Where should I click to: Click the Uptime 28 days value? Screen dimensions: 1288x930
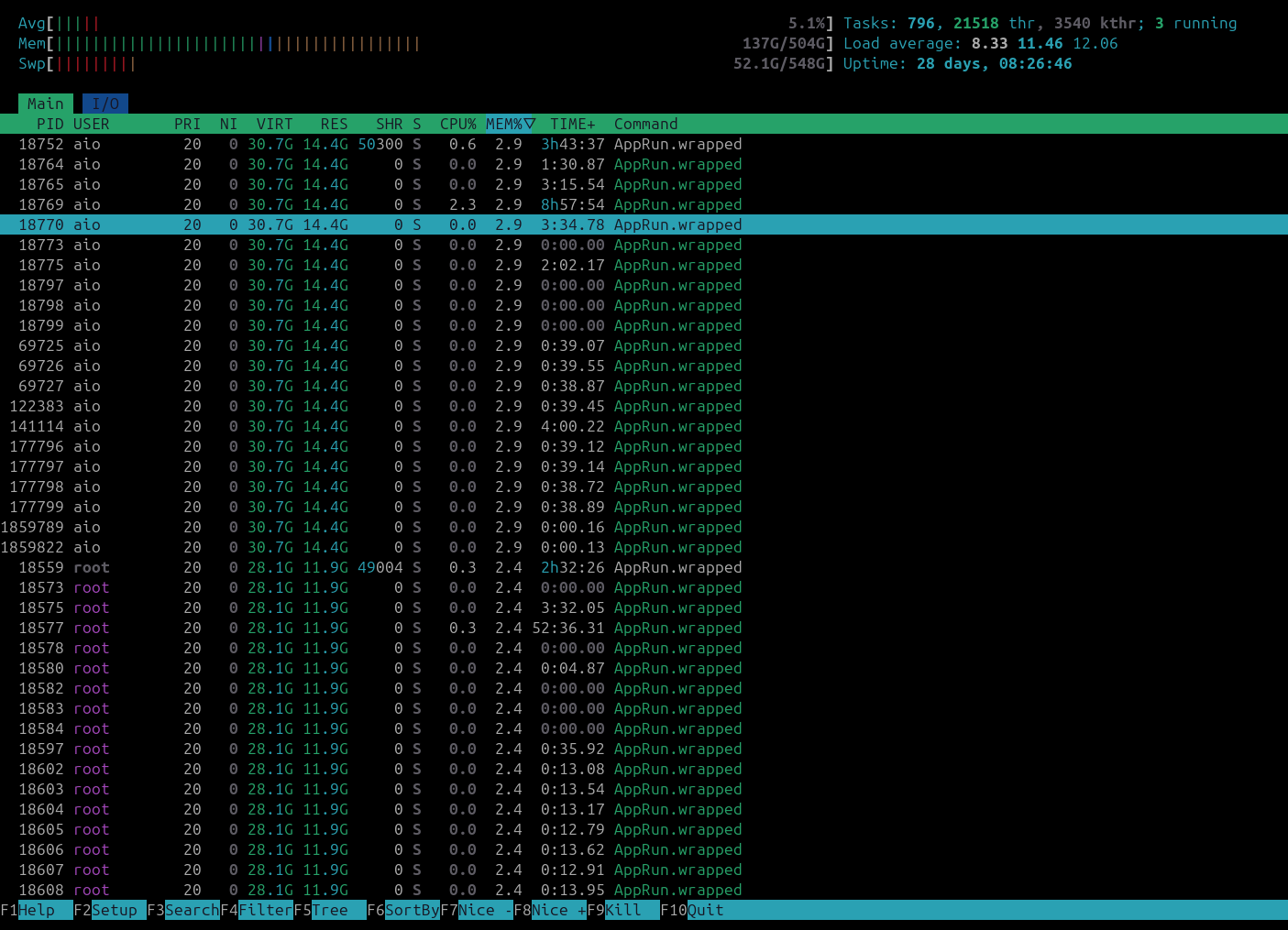click(x=952, y=63)
